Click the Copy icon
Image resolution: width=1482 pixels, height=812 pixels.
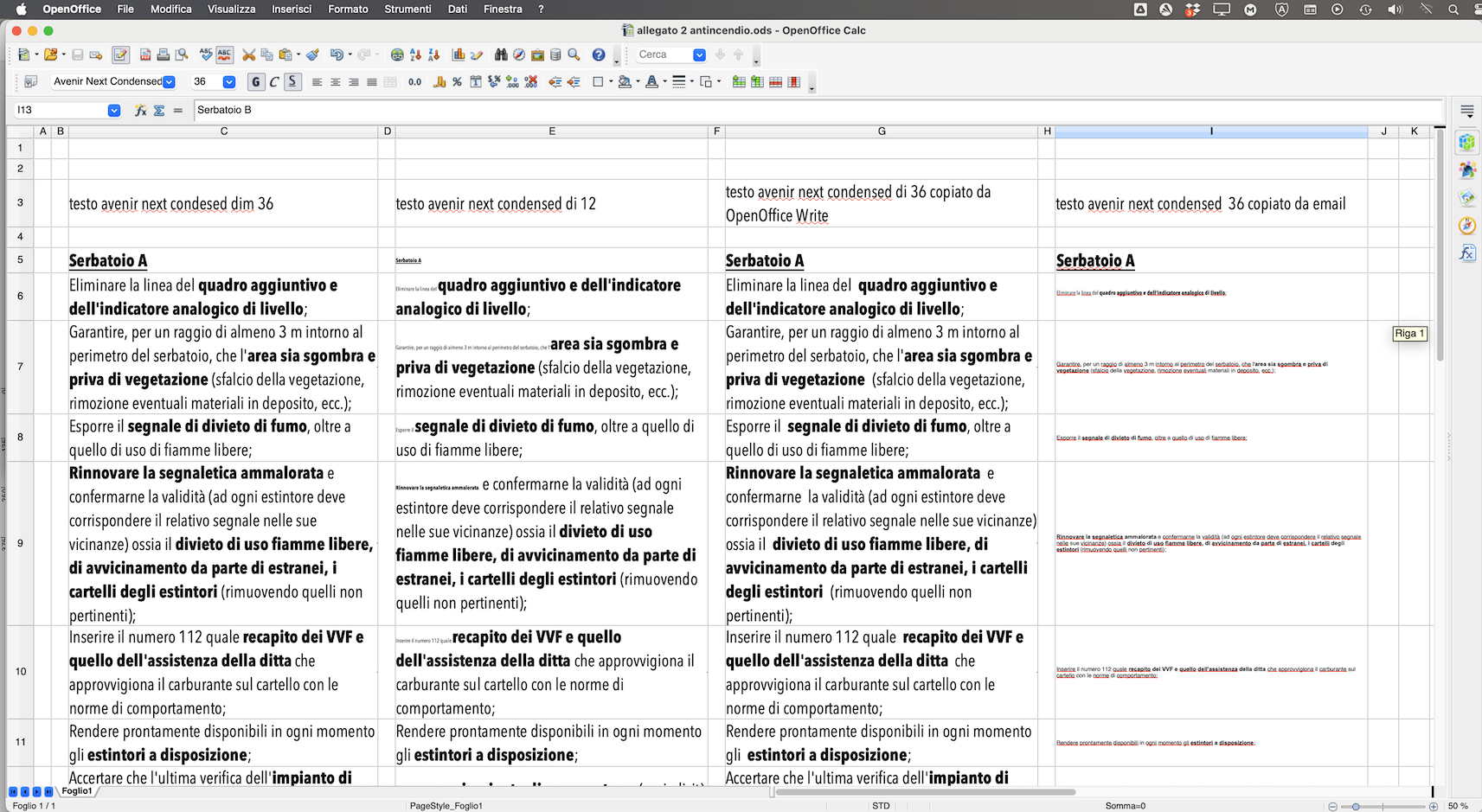(x=266, y=54)
